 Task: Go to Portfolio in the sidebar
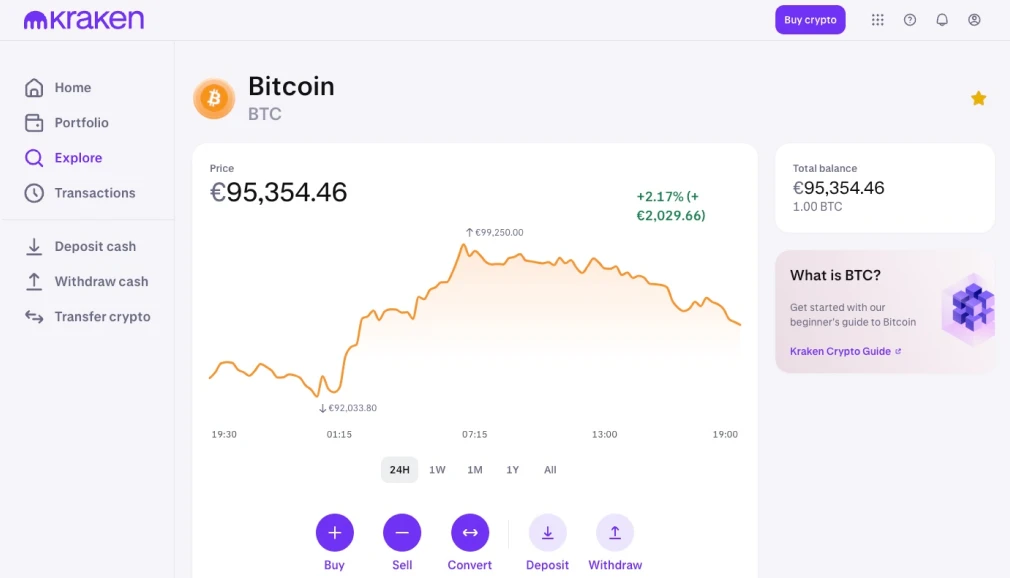[x=81, y=123]
